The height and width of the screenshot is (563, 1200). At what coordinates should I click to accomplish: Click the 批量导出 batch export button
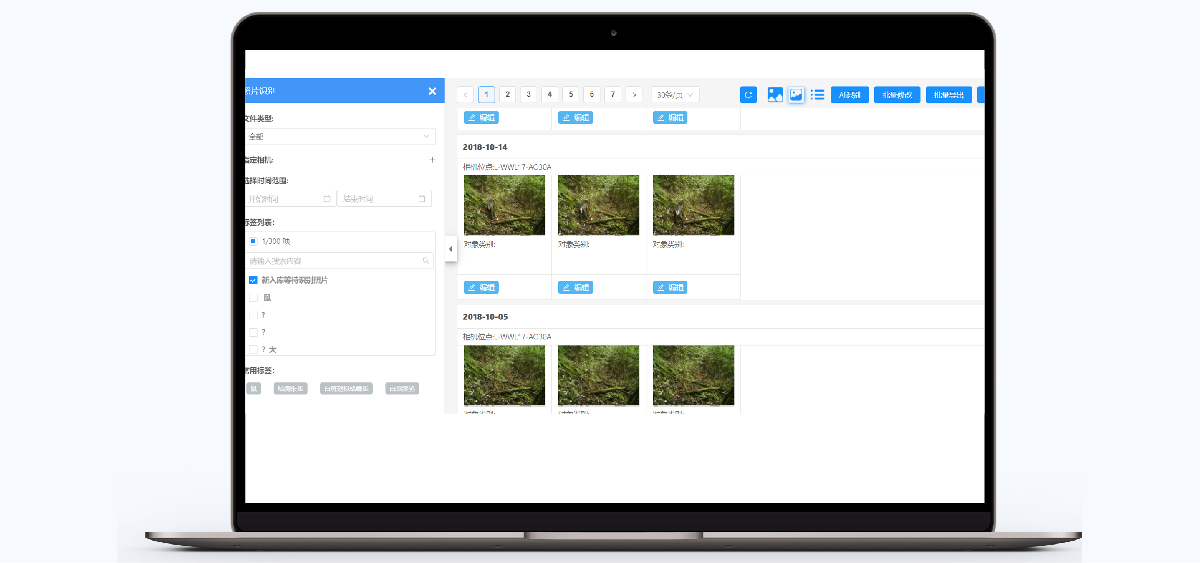949,95
